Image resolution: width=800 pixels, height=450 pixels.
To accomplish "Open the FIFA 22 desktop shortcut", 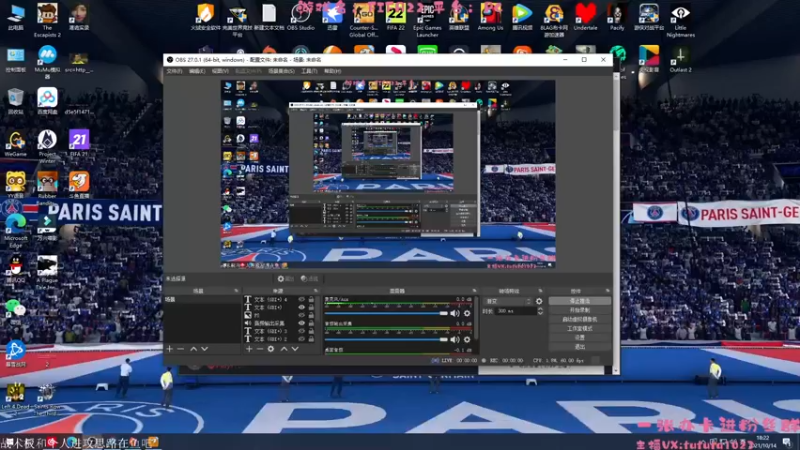I will point(395,17).
